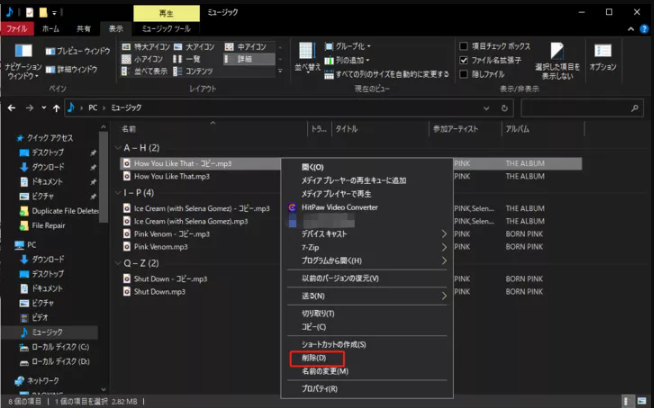Screen dimensions: 654x408
Task: Open ビデオ under PC in sidebar
Action: [40, 318]
